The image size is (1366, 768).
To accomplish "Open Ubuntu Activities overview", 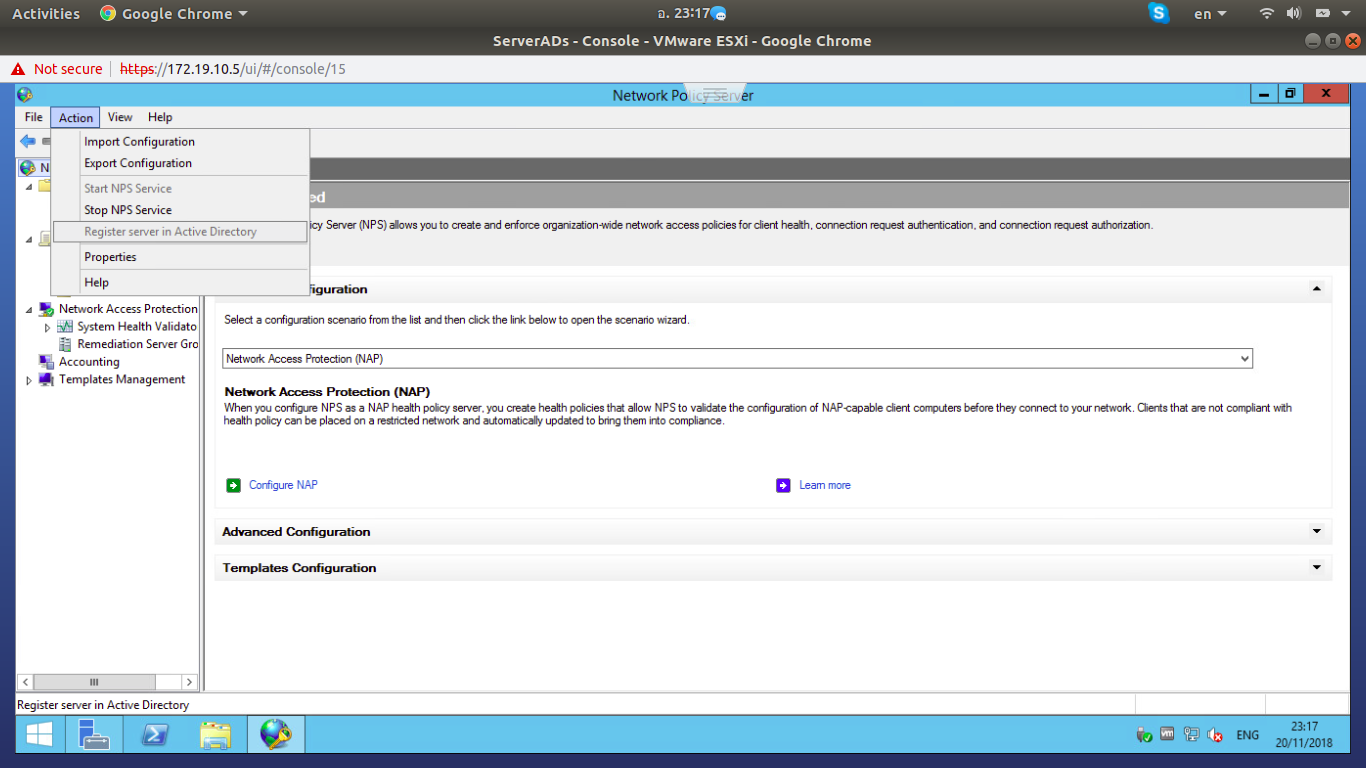I will point(46,14).
